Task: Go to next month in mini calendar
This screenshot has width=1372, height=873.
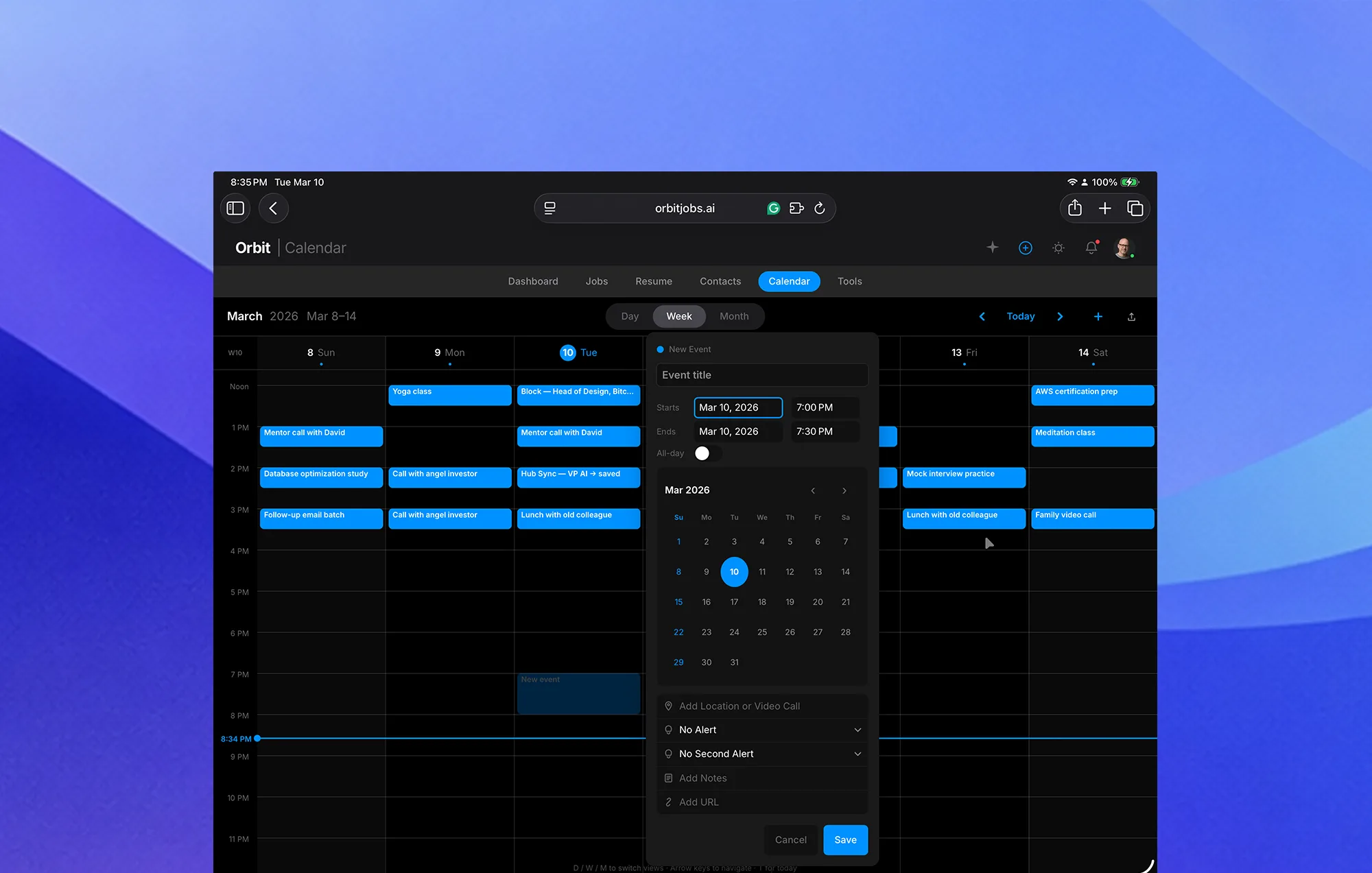Action: [x=844, y=490]
